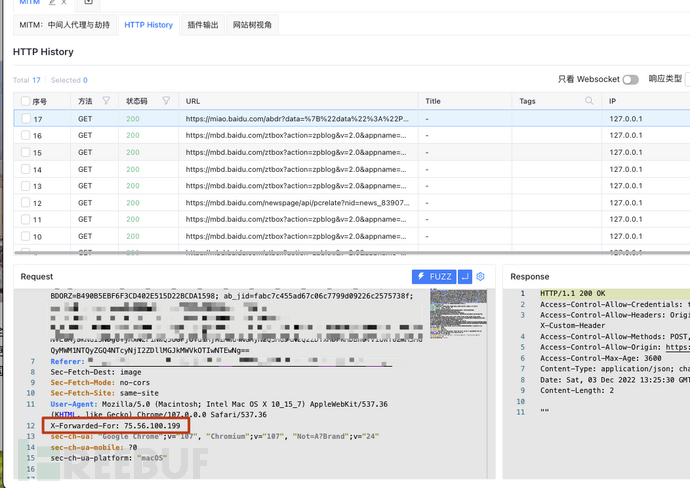Select the checkbox for row 15
The height and width of the screenshot is (488, 690).
point(26,152)
